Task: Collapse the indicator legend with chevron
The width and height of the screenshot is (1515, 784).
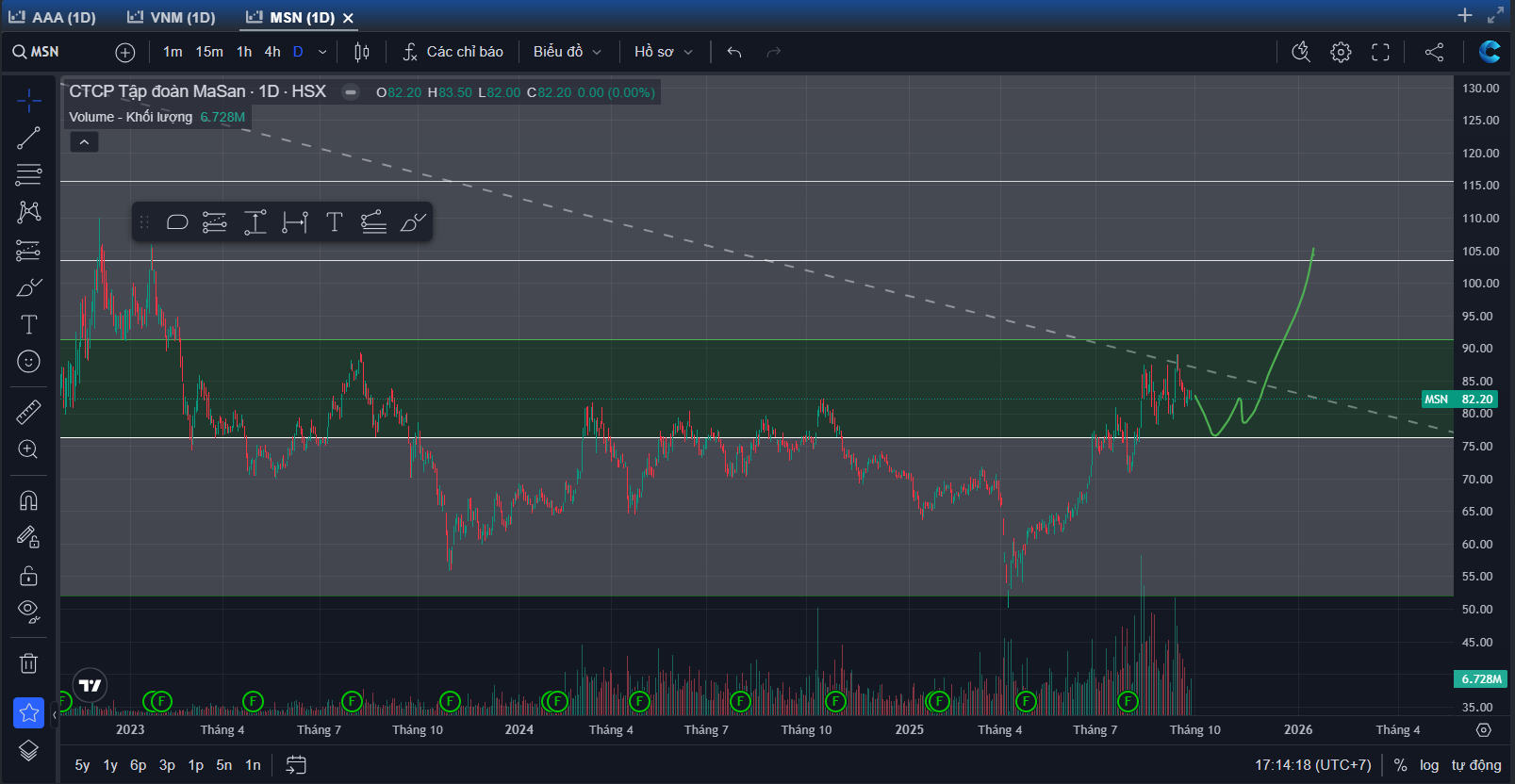Action: (x=84, y=142)
